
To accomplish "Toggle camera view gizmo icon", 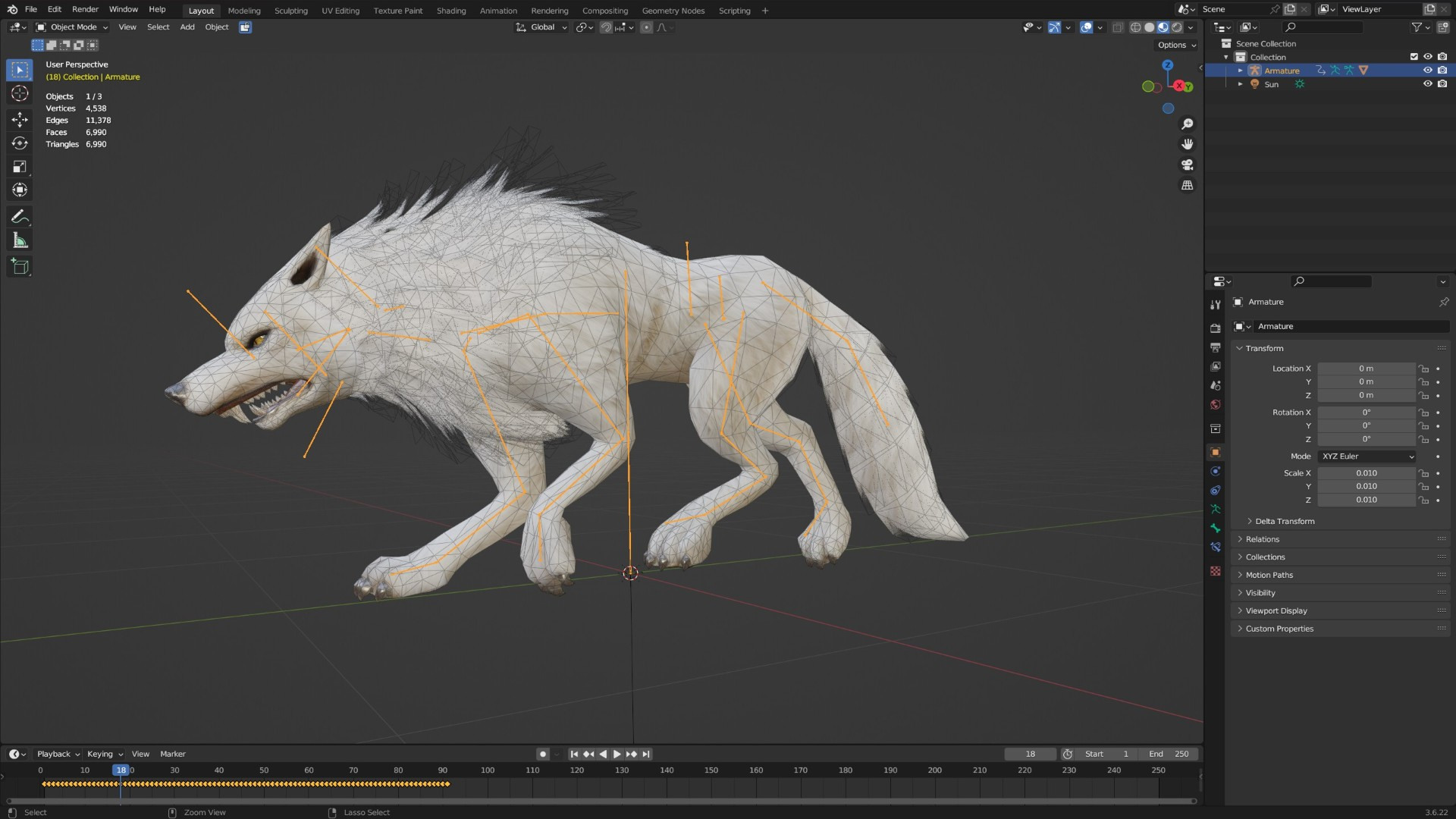I will tap(1188, 165).
